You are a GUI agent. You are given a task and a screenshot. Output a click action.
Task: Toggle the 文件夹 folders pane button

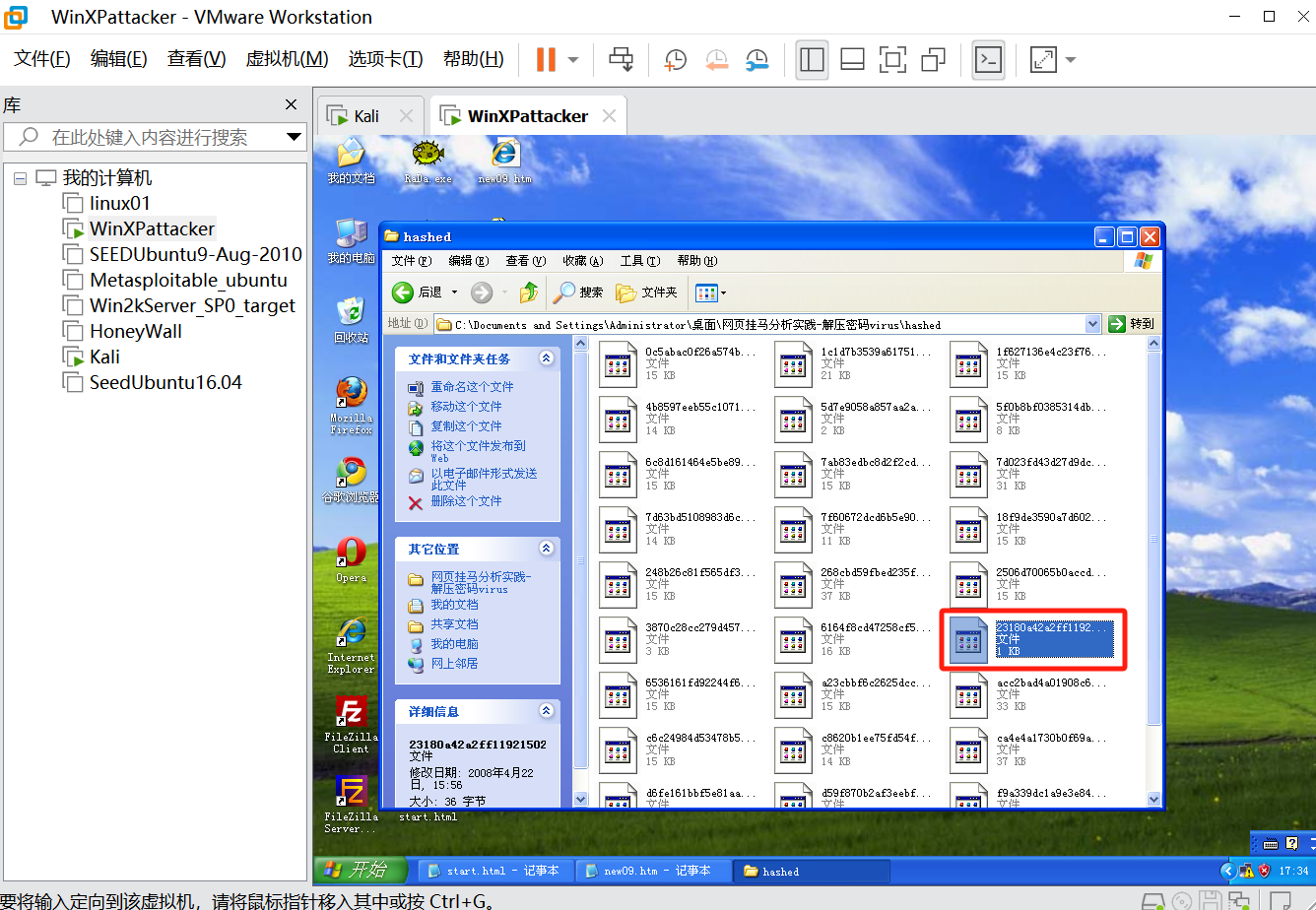(x=646, y=292)
